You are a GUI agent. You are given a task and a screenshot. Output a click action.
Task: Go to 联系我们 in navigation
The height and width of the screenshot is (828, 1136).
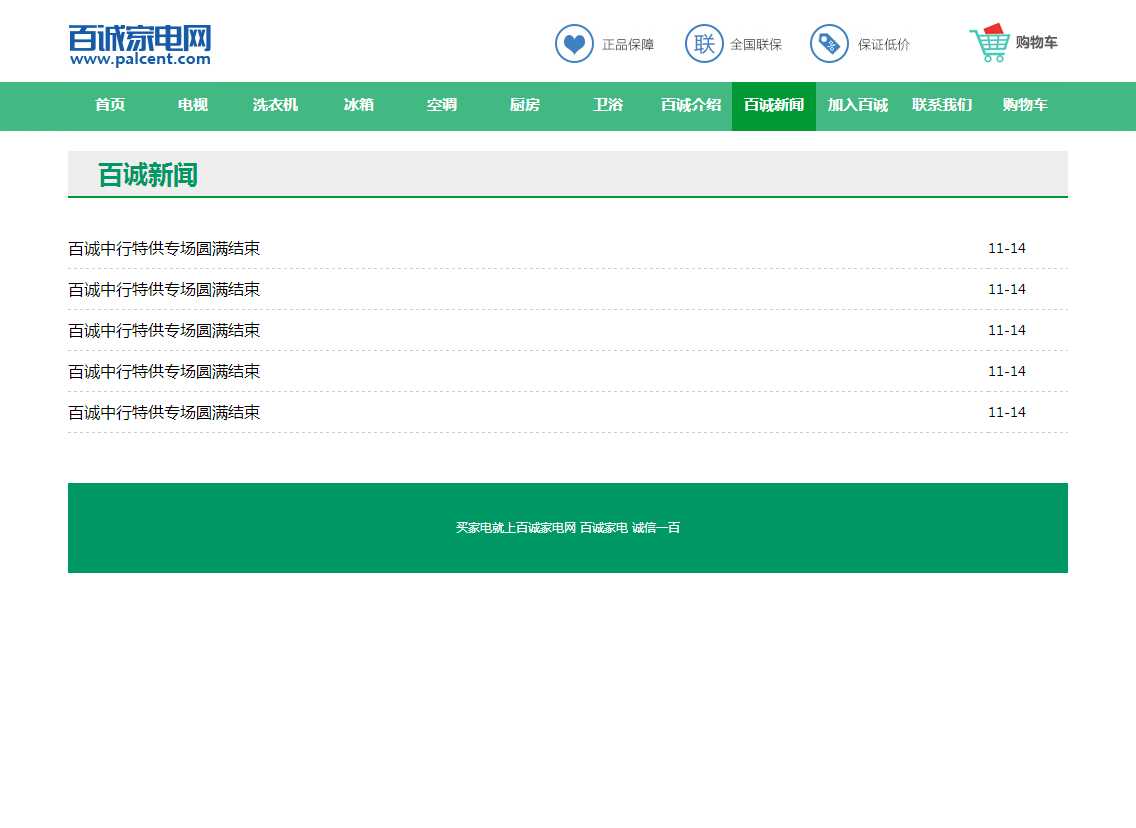click(x=941, y=105)
